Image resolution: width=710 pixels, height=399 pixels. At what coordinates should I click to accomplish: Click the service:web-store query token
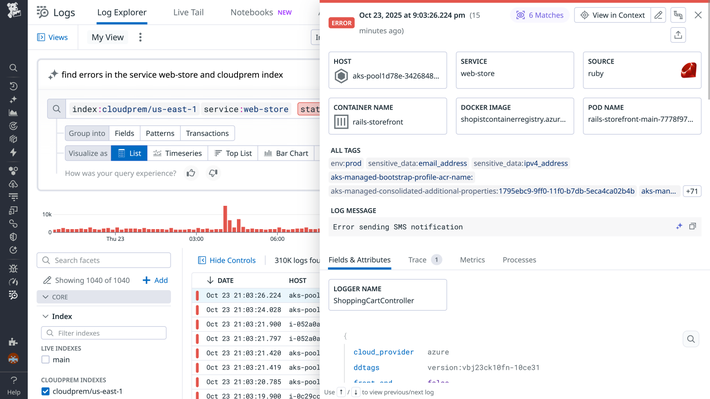(246, 109)
